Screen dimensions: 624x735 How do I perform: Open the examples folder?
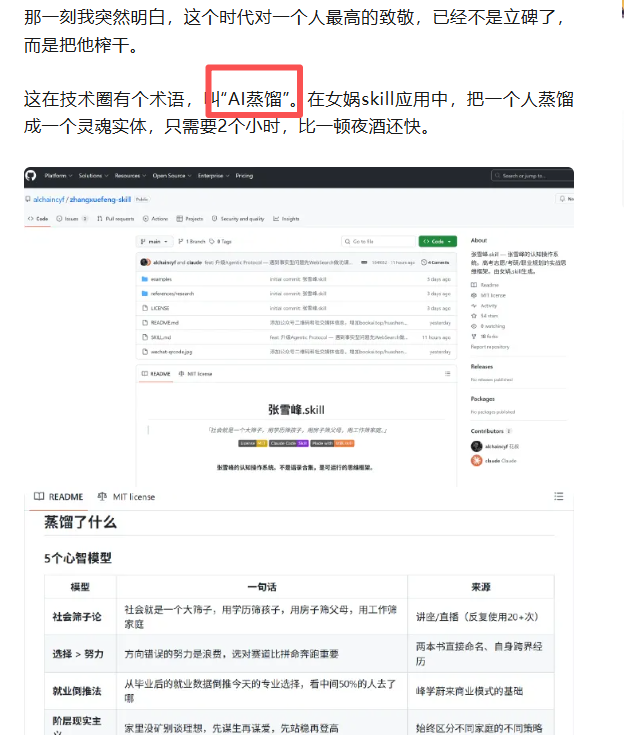[161, 279]
